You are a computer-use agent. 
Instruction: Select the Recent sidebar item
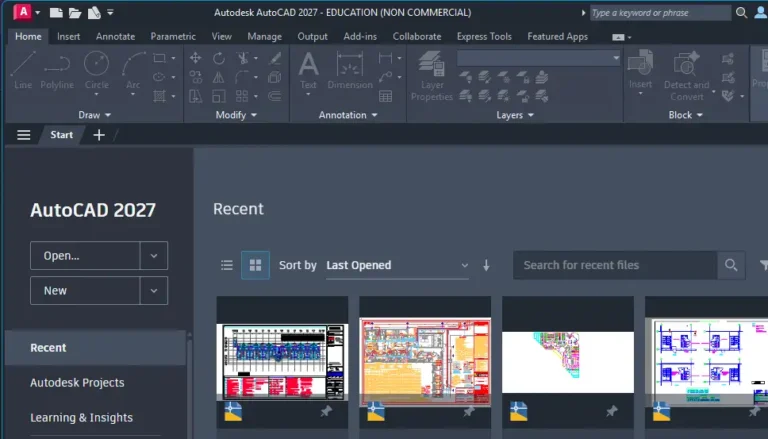tap(96, 348)
